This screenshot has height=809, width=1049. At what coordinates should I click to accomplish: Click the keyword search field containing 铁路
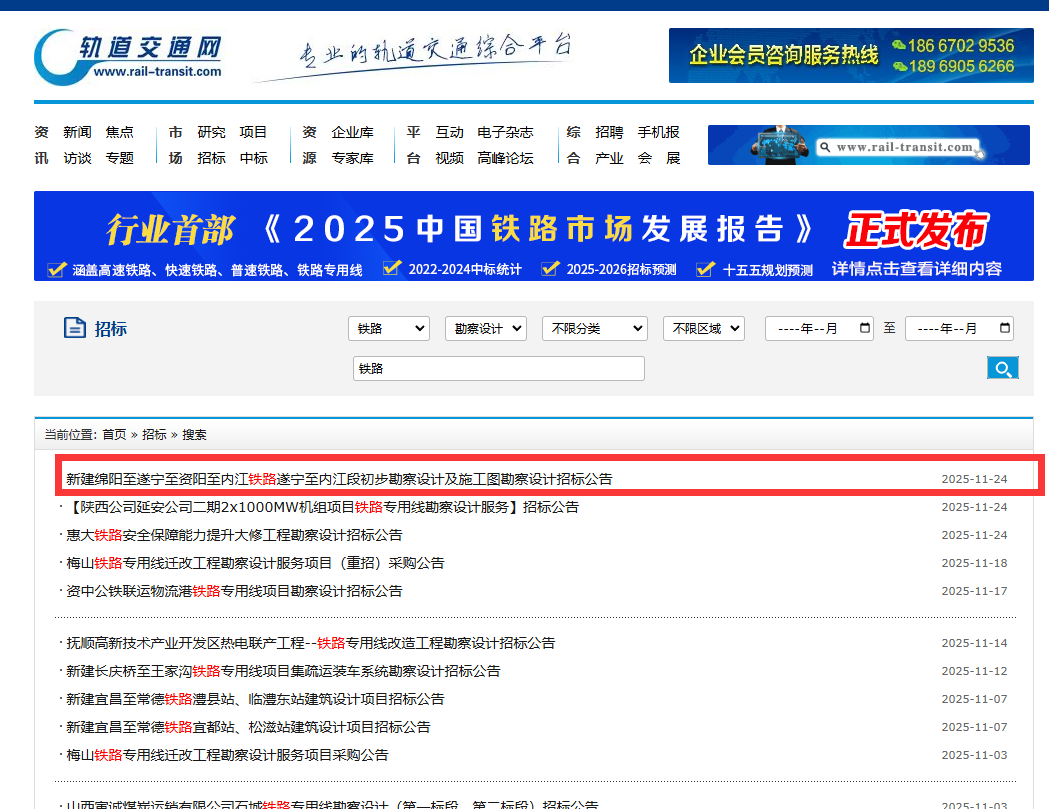(x=498, y=368)
